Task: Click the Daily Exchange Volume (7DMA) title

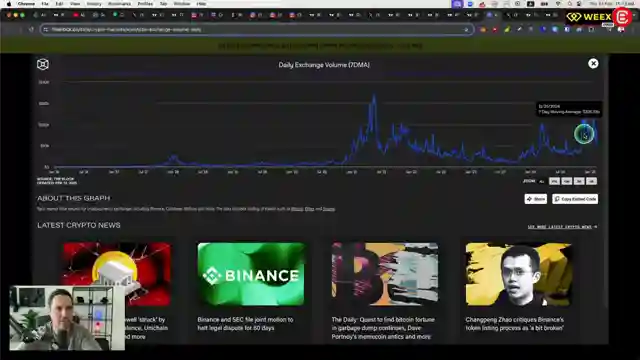Action: pos(324,65)
